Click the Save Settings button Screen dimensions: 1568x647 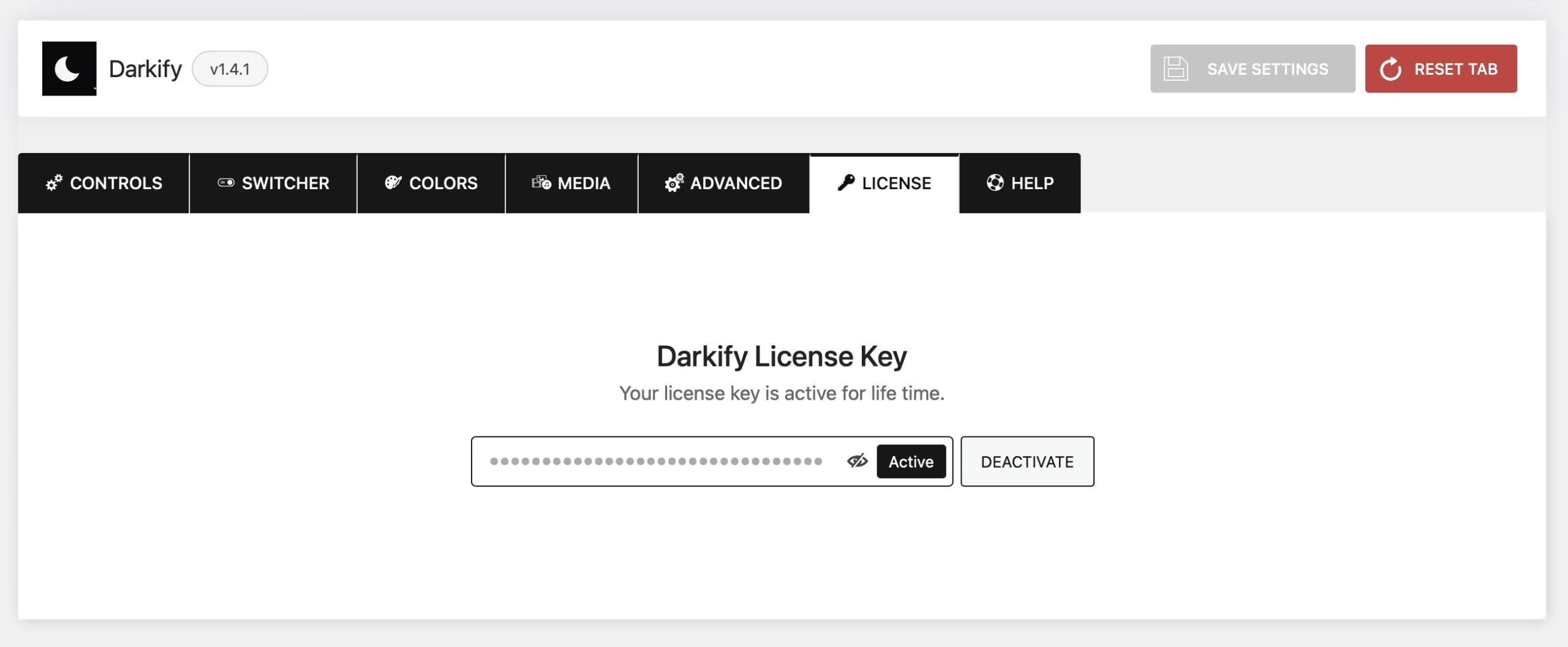click(1253, 69)
